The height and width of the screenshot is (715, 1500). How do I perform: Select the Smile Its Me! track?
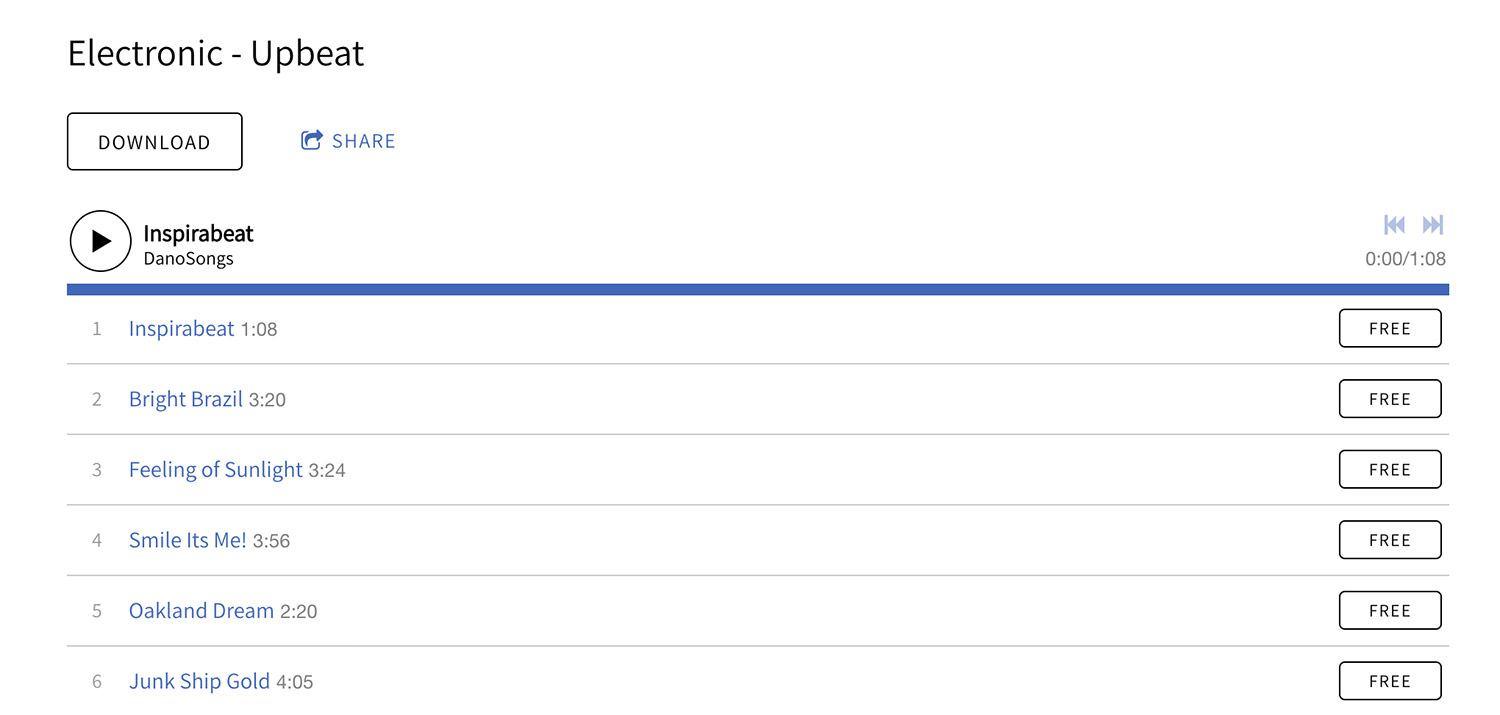pyautogui.click(x=188, y=540)
